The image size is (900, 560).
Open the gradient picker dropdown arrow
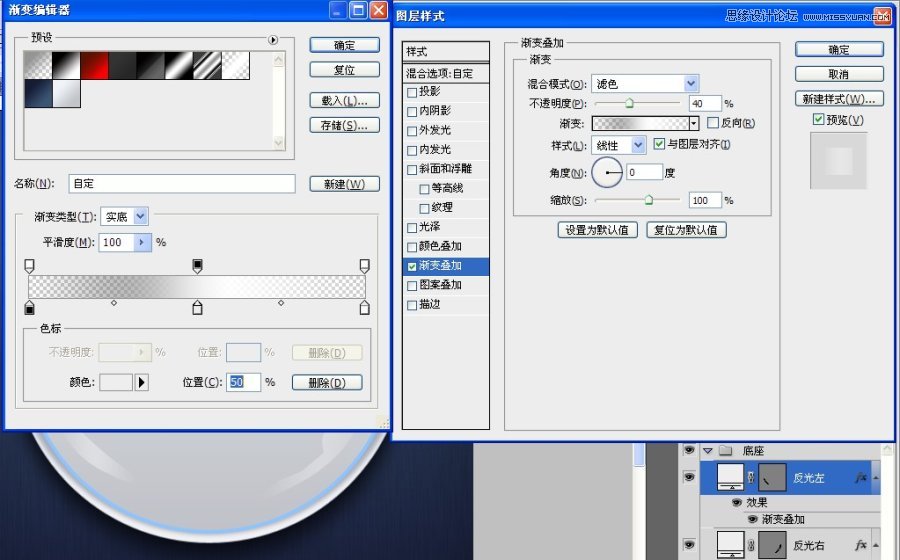[694, 123]
